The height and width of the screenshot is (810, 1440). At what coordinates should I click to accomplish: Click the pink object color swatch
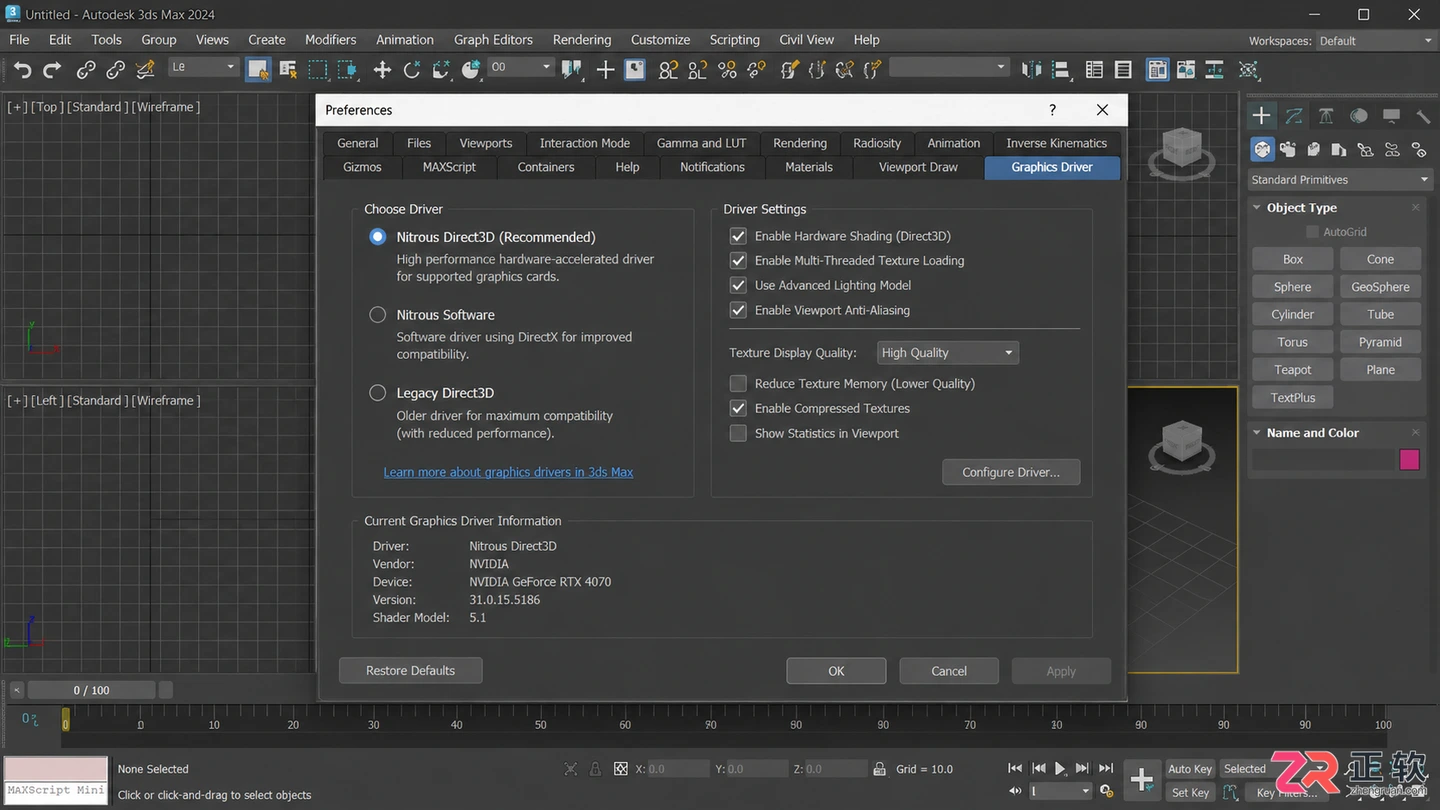pyautogui.click(x=1410, y=460)
